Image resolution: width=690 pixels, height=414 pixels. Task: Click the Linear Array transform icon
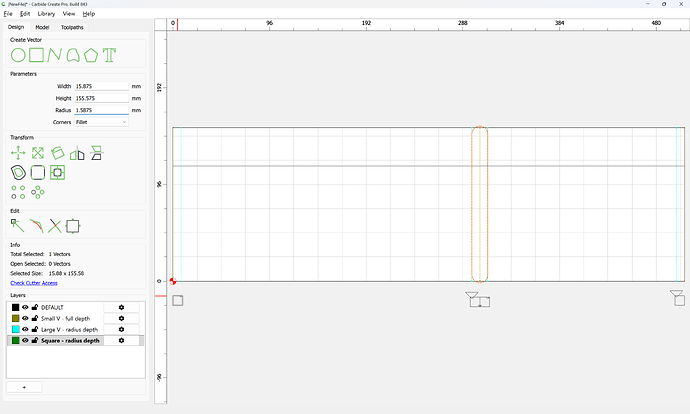18,192
